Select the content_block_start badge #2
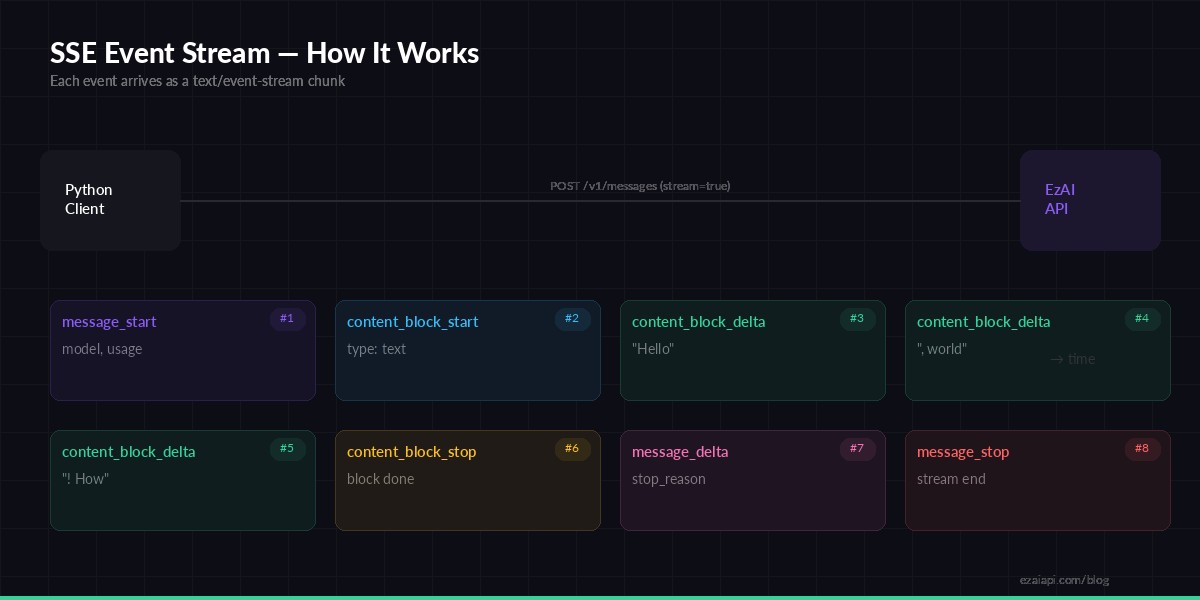Viewport: 1200px width, 600px height. [573, 319]
